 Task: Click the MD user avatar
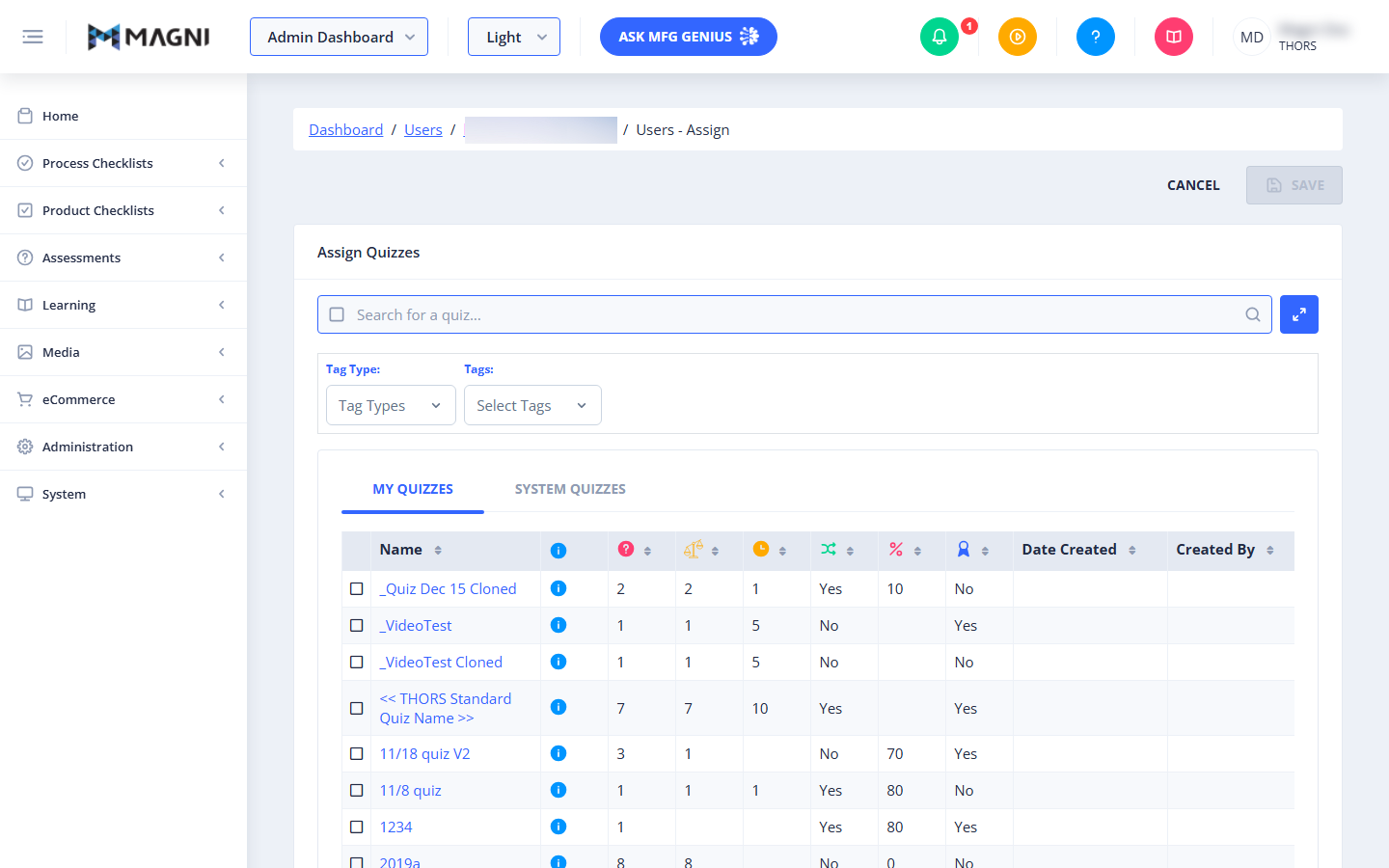[x=1252, y=37]
